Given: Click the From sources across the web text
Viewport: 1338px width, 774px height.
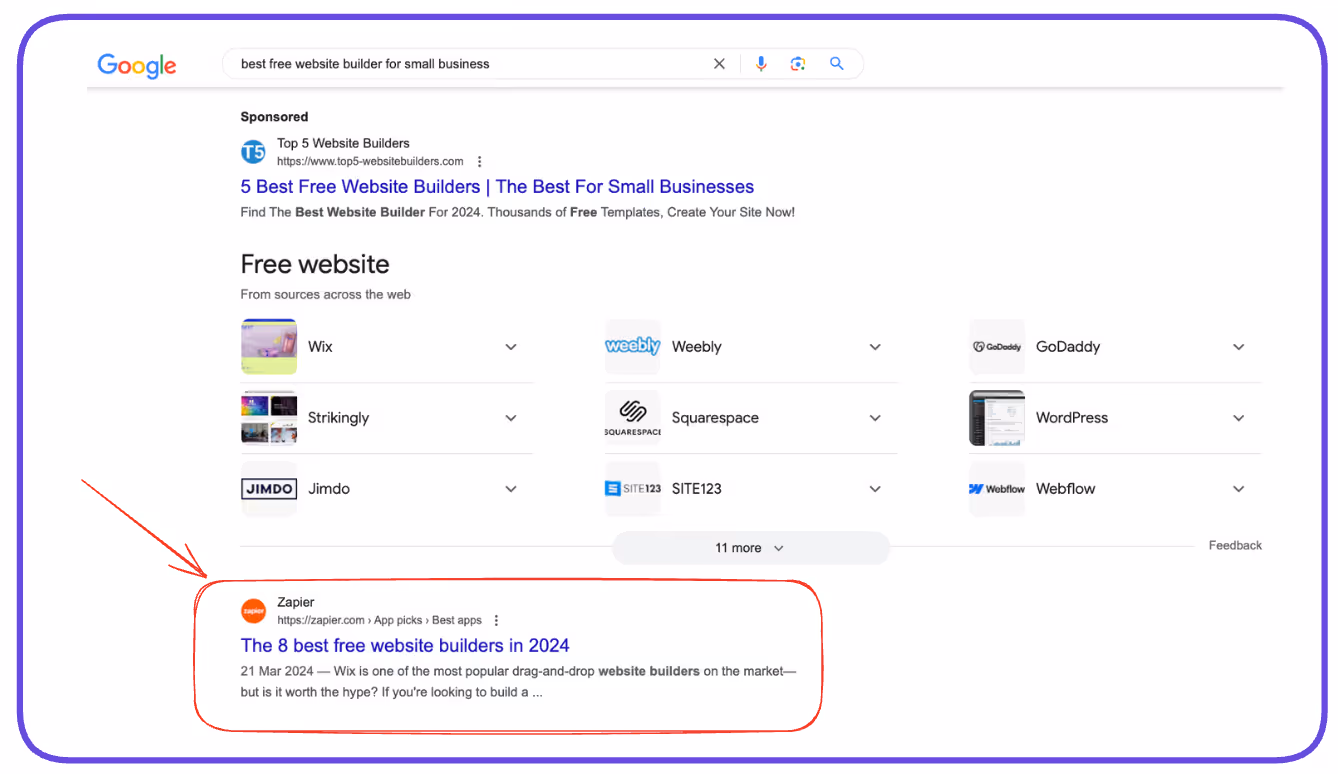Looking at the screenshot, I should (326, 295).
